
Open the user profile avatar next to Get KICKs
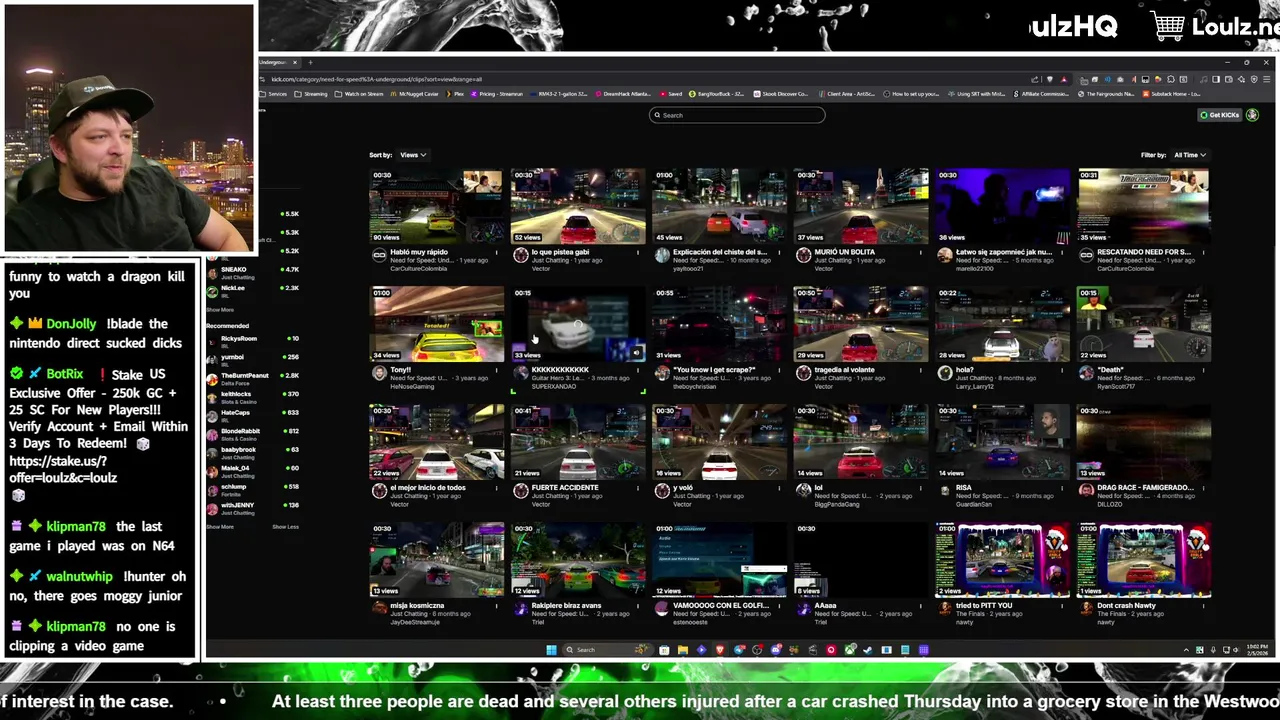tap(1252, 115)
